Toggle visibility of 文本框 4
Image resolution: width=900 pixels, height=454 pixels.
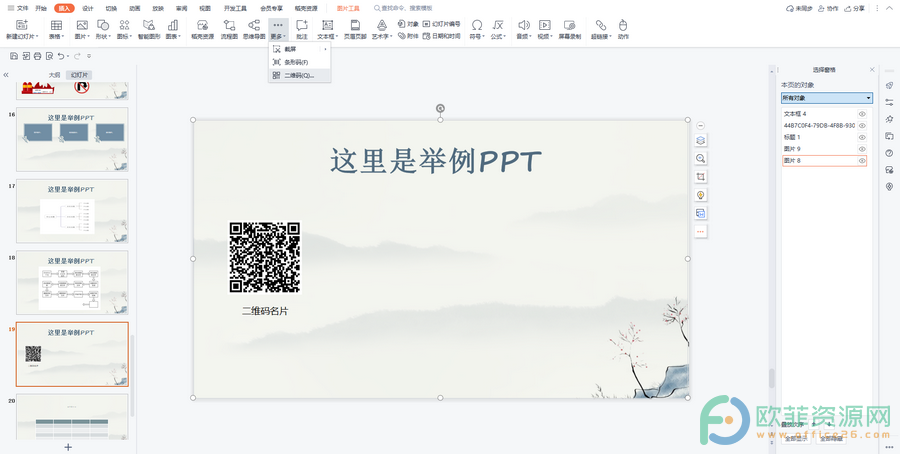click(x=862, y=114)
